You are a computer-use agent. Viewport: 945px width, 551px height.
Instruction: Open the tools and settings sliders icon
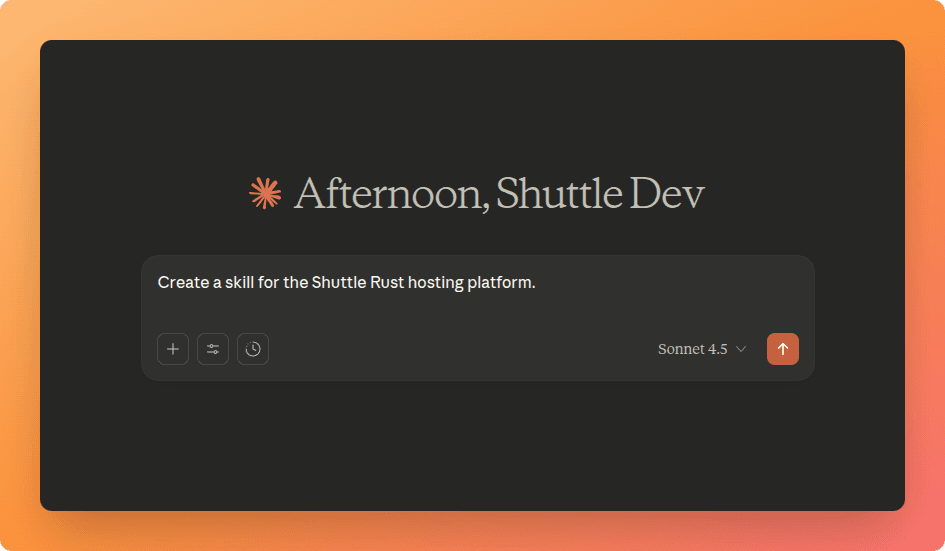tap(213, 349)
